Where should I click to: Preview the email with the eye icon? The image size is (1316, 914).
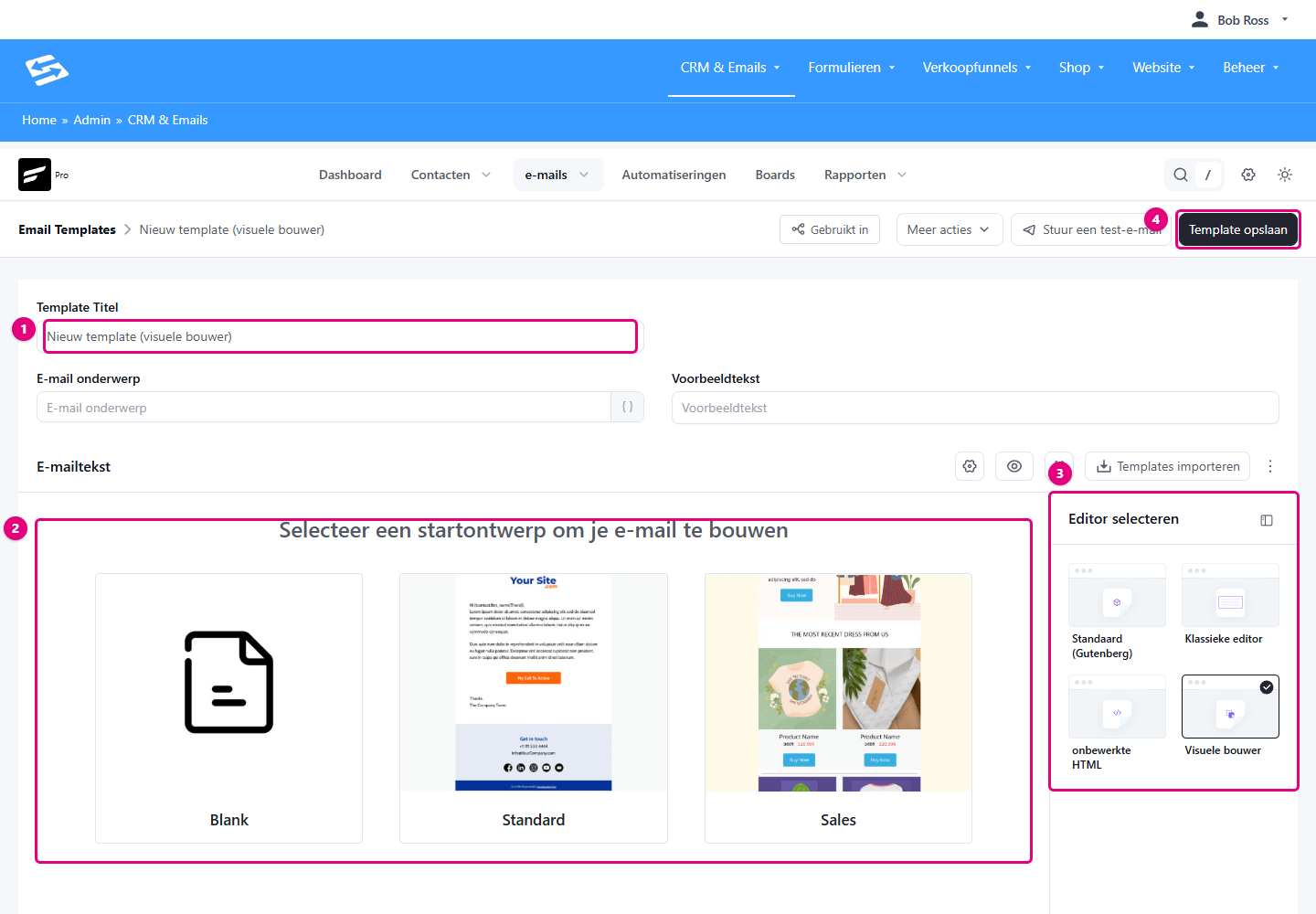1014,466
